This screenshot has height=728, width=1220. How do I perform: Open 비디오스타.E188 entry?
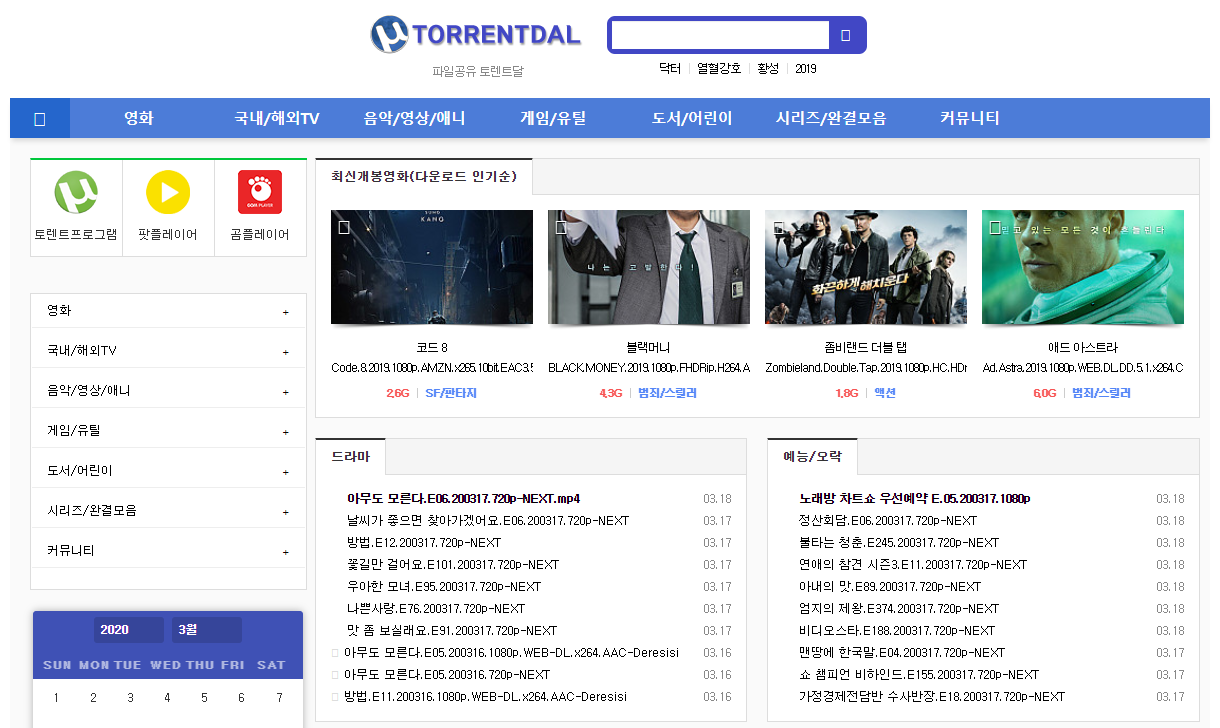897,630
